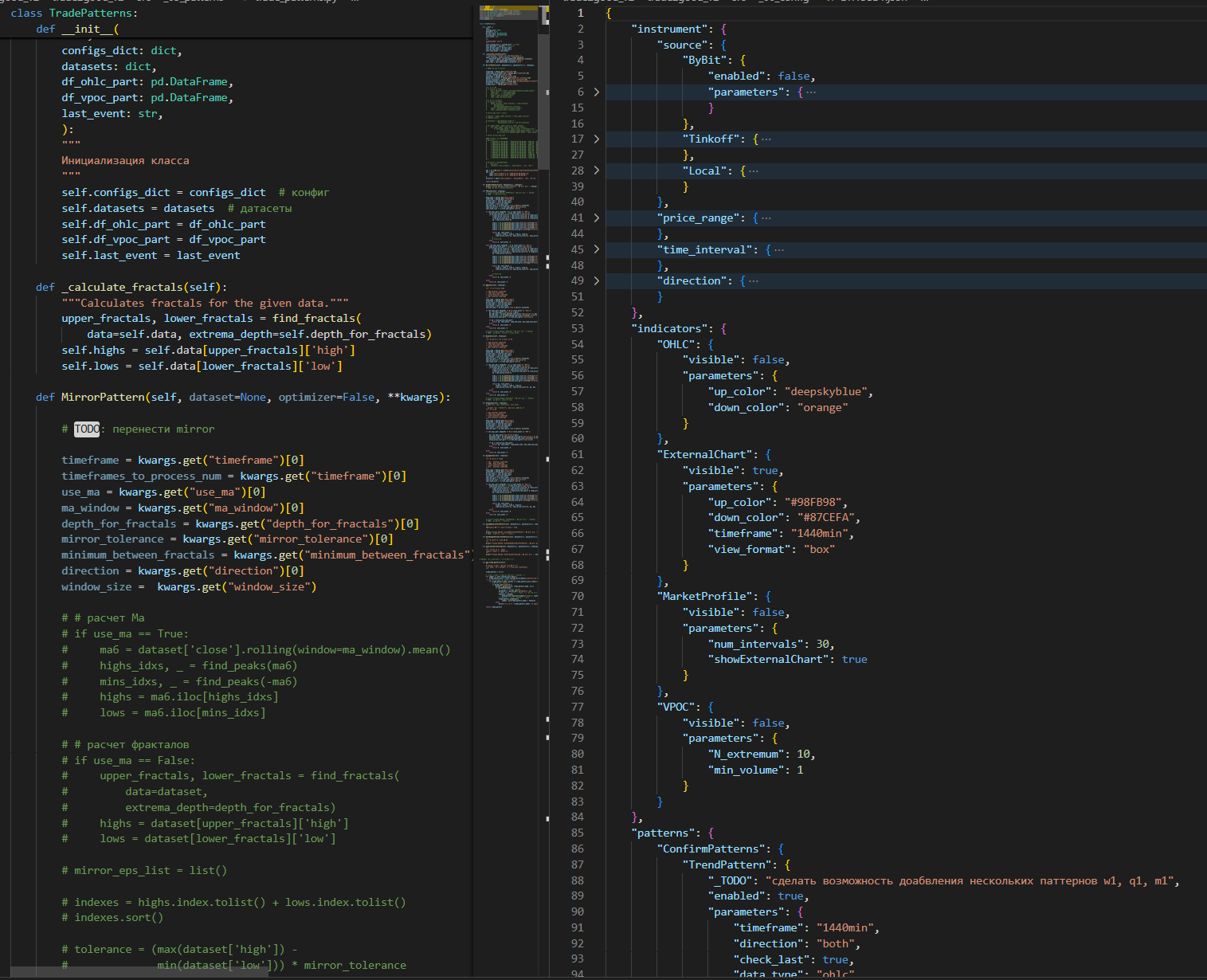
Task: Expand the folded "parameters" block on line 6
Action: [x=596, y=92]
